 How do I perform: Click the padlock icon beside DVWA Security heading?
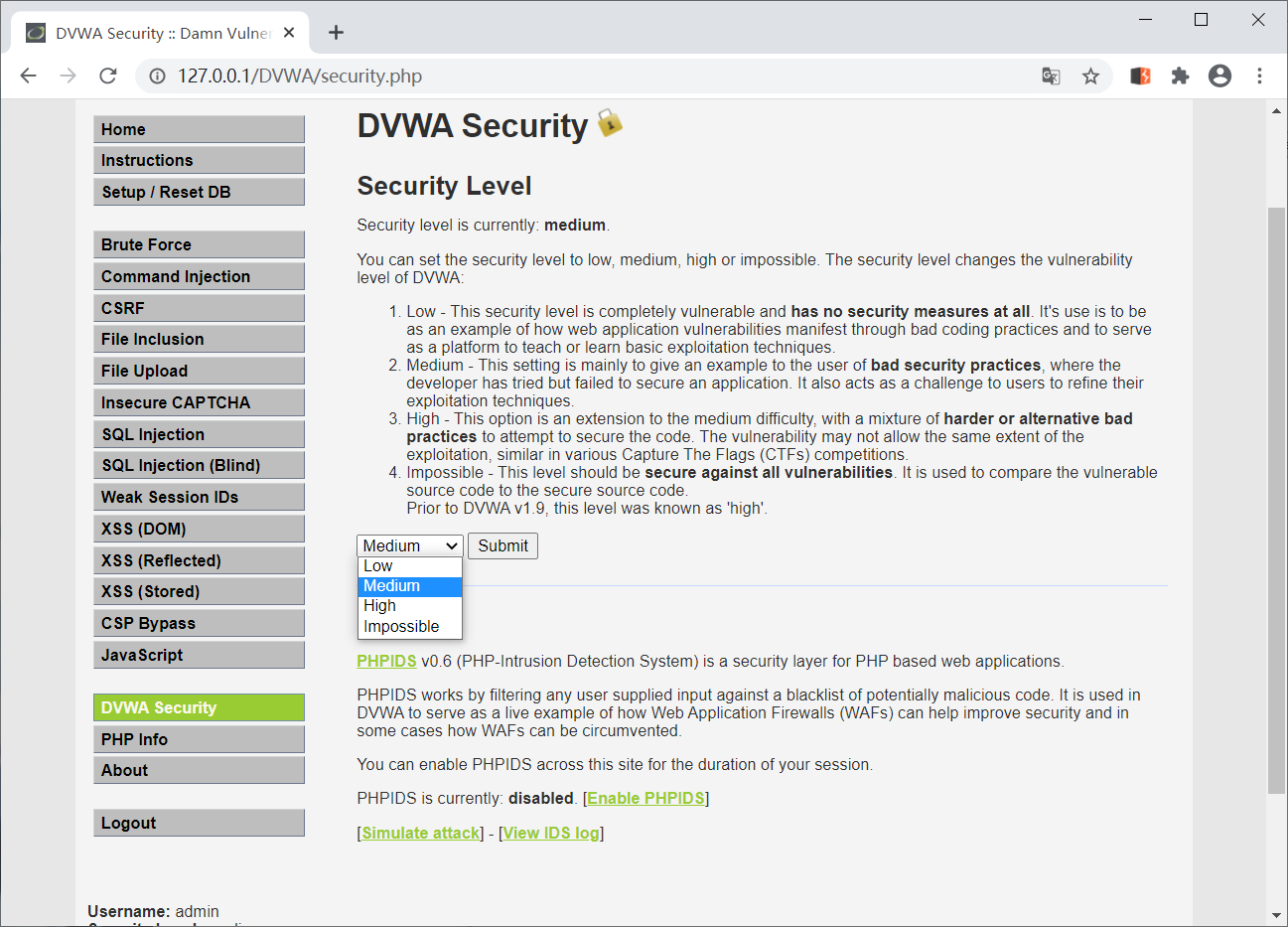[x=610, y=122]
